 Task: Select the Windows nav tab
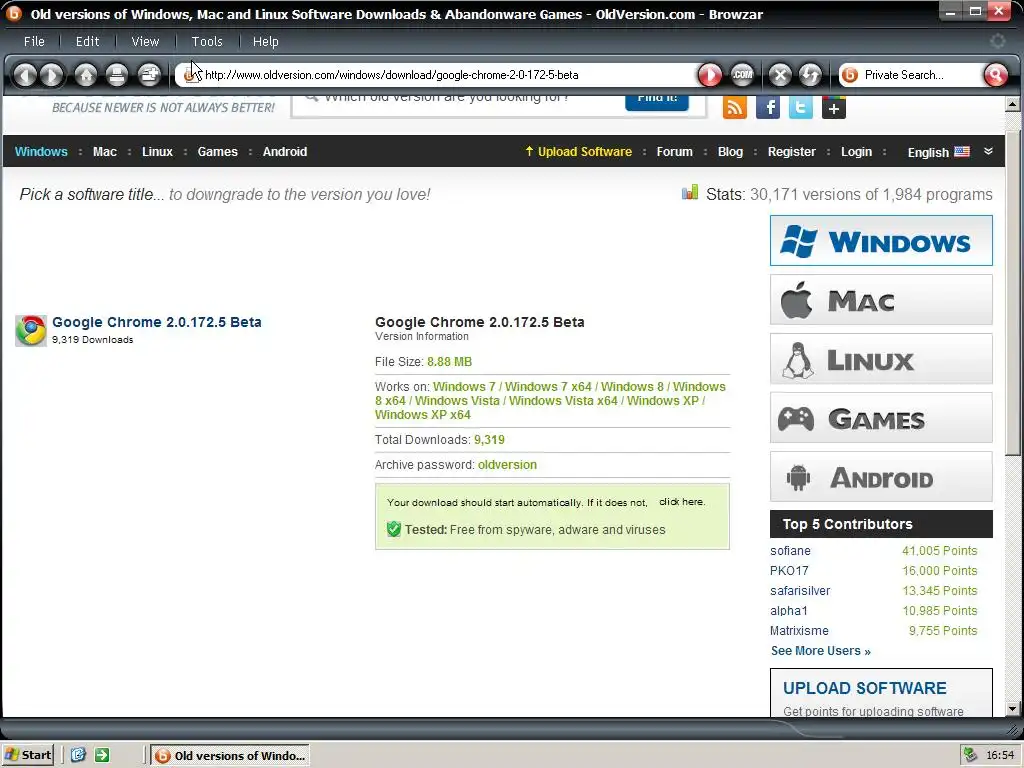click(x=41, y=152)
